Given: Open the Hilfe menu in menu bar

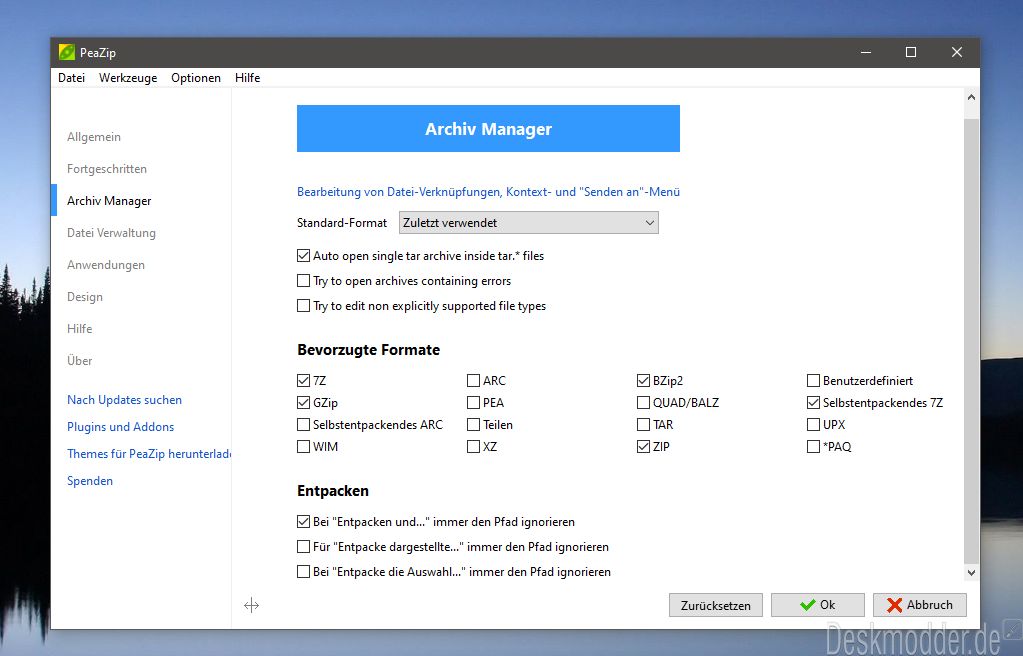Looking at the screenshot, I should coord(247,78).
